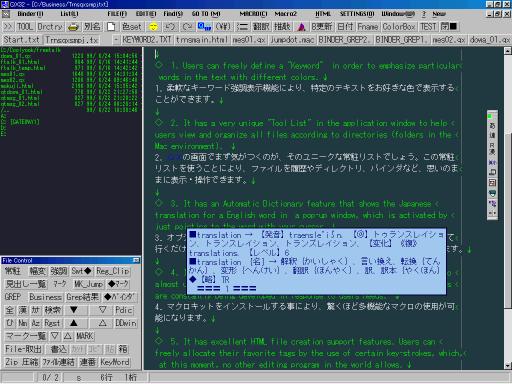
Task: Expand toolbar with the >> button
Action: click(x=8, y=27)
